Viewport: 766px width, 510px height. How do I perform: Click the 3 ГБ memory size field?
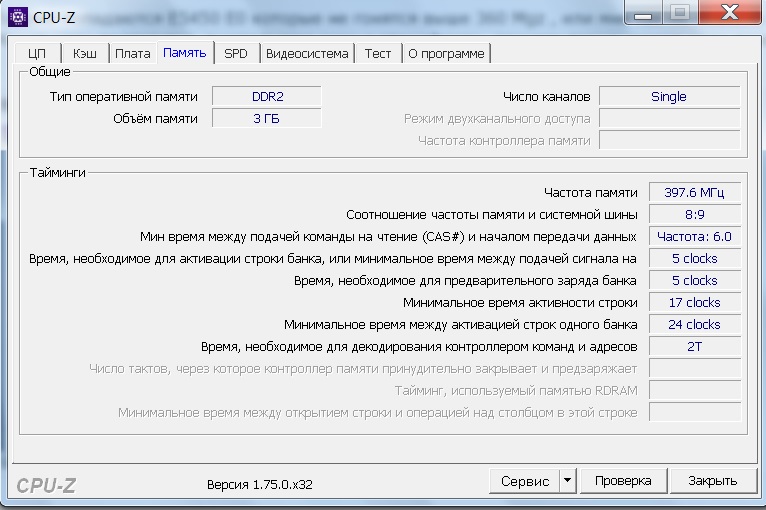[x=267, y=118]
